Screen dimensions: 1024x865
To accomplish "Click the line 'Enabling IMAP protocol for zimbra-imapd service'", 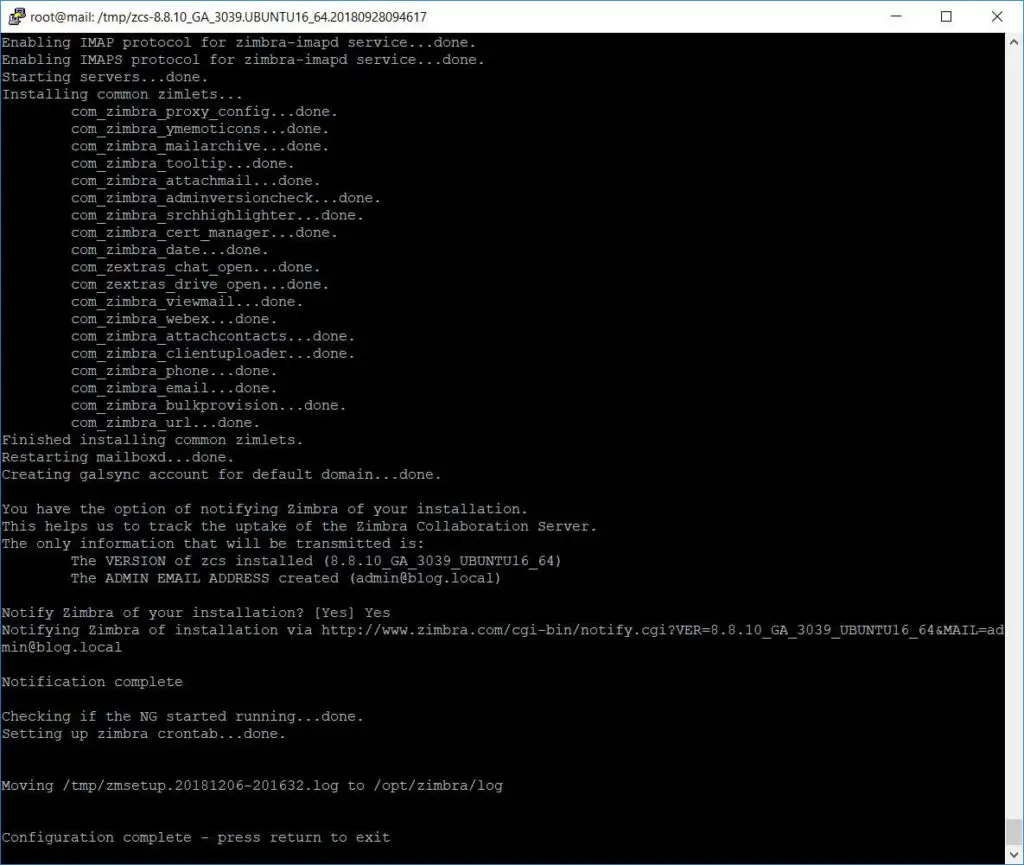I will point(239,43).
